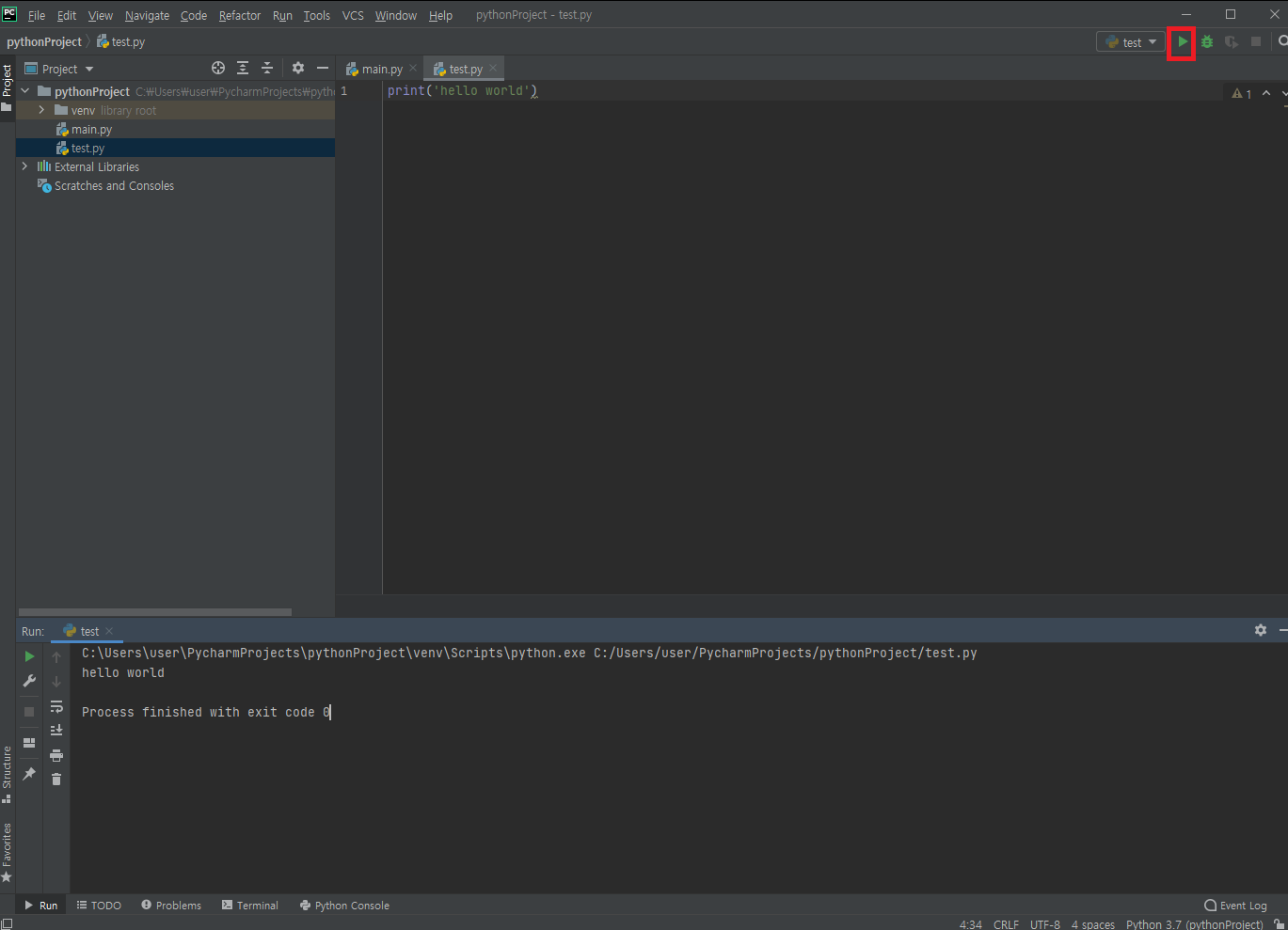Close the test.py editor tab
Viewport: 1288px width, 930px height.
click(x=493, y=69)
